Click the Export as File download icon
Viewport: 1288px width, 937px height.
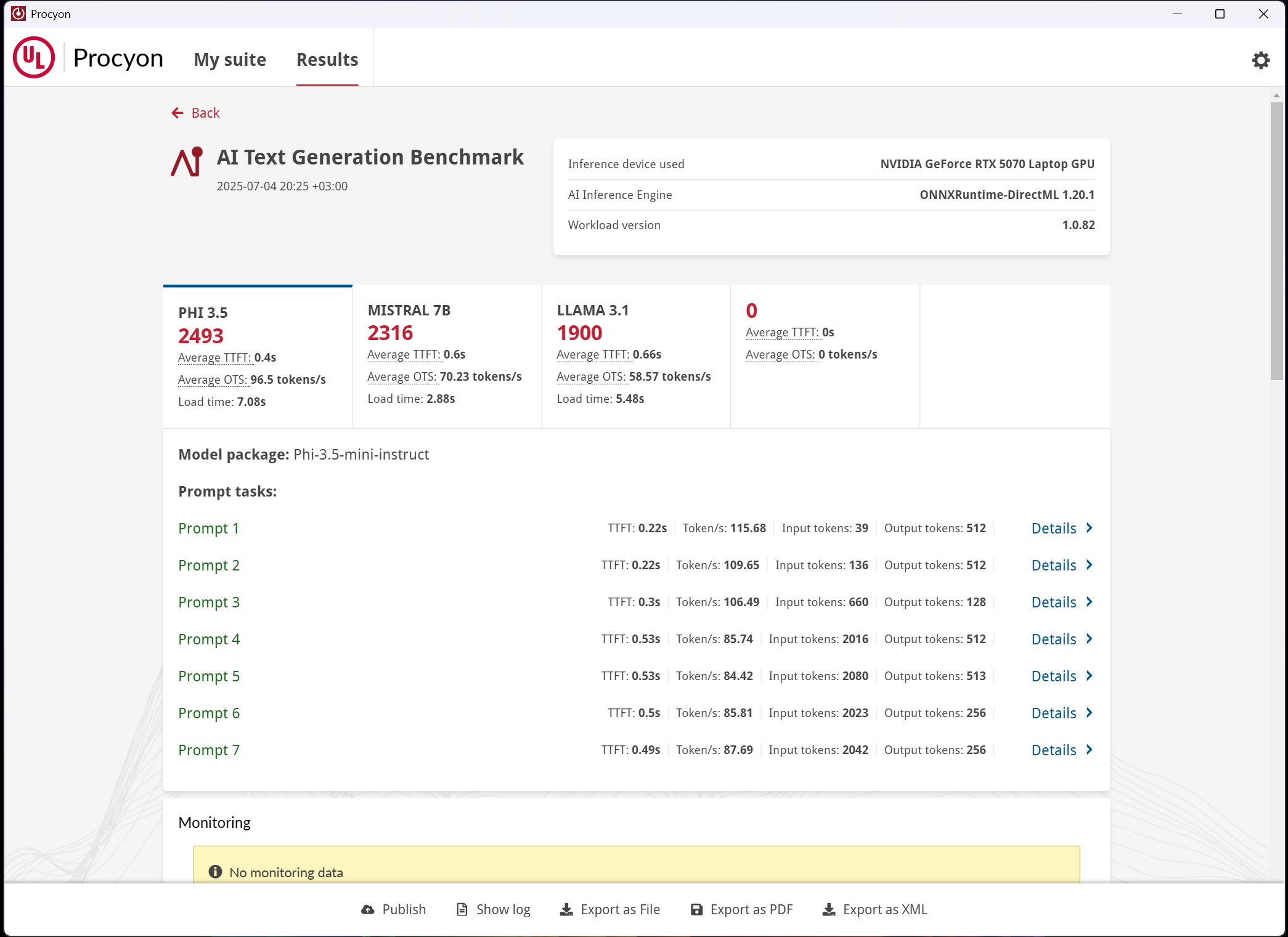(566, 909)
